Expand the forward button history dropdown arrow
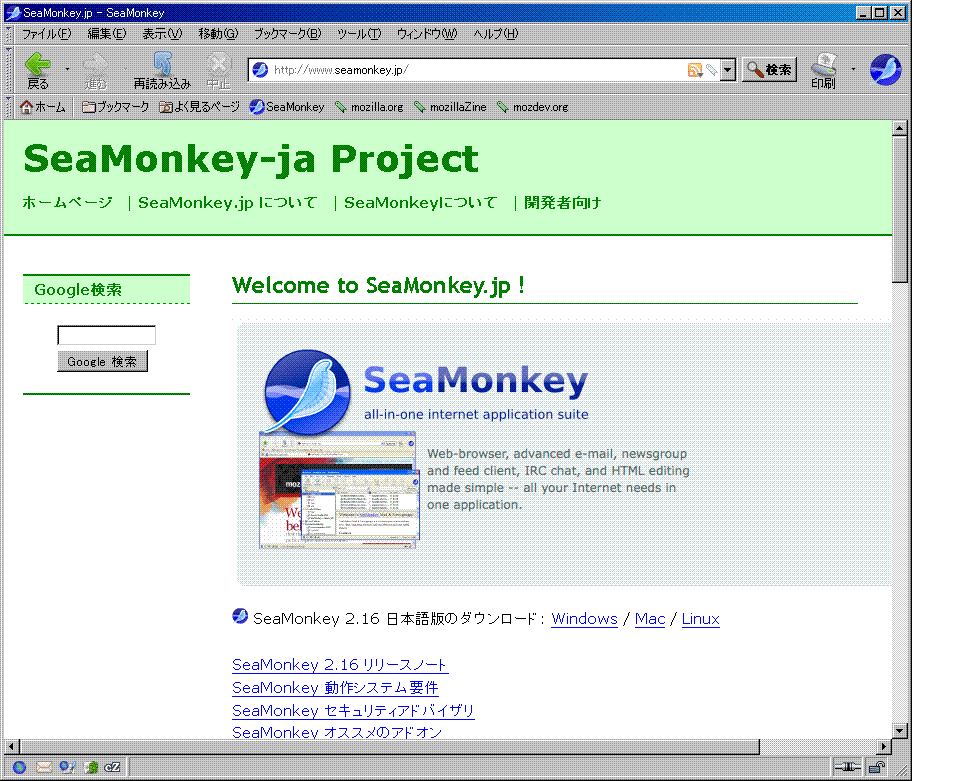 tap(126, 69)
